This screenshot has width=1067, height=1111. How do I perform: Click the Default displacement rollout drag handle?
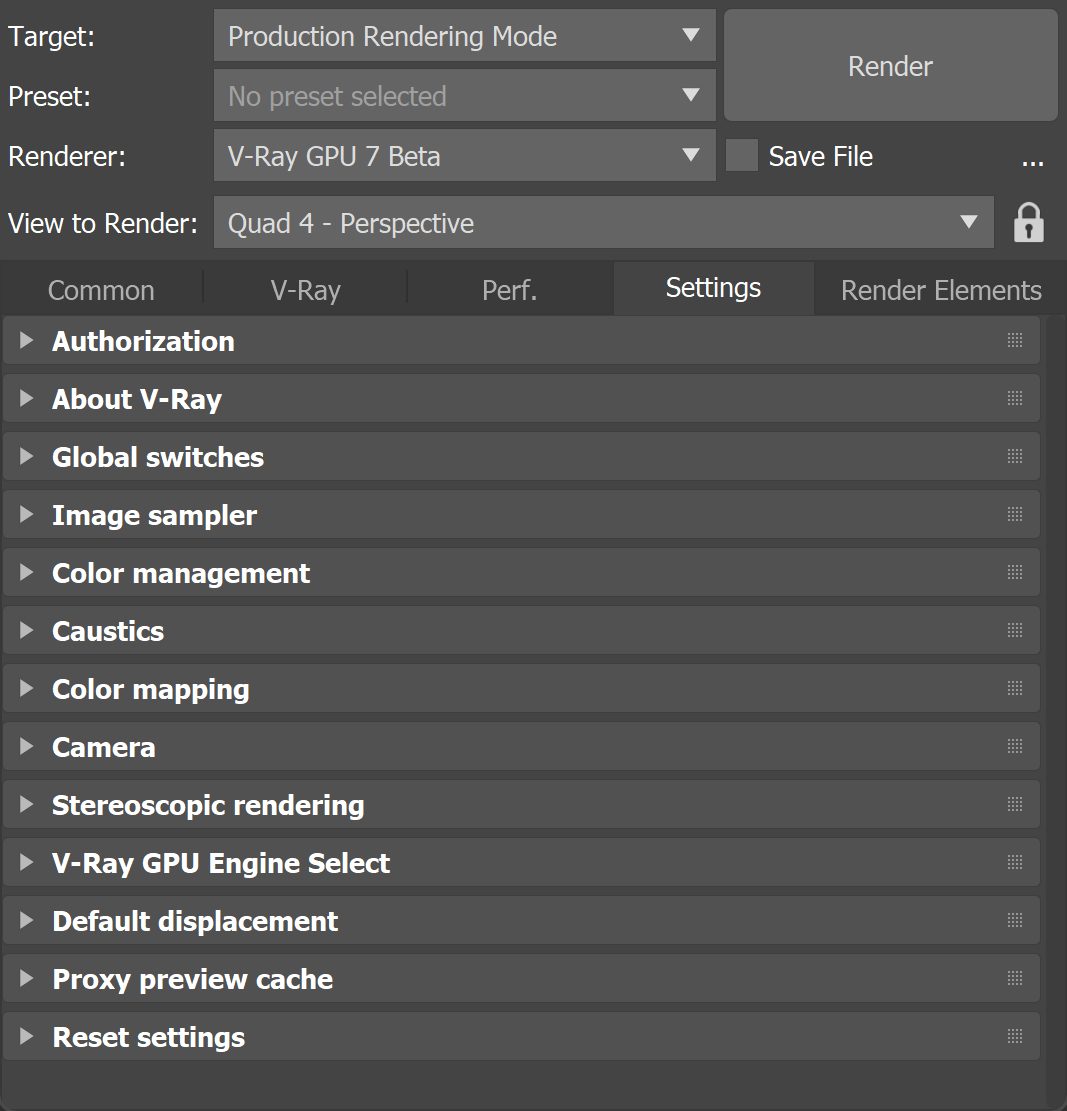[x=1015, y=921]
